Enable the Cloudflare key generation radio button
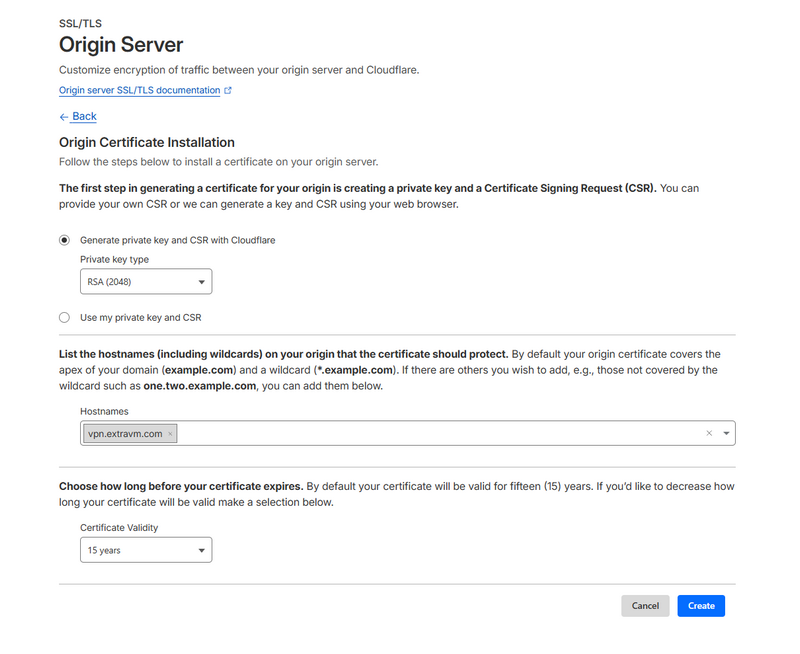This screenshot has width=800, height=654. coord(64,240)
